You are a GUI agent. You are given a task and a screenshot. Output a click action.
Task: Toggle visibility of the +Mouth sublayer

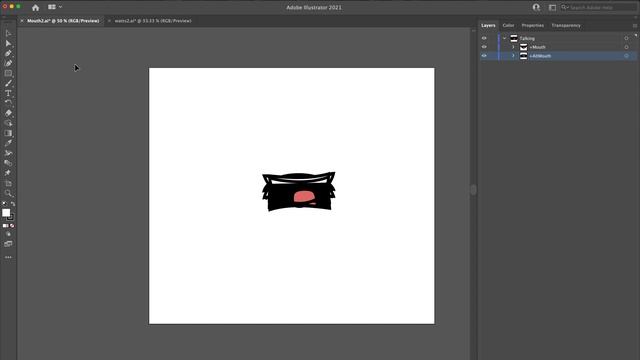click(484, 47)
